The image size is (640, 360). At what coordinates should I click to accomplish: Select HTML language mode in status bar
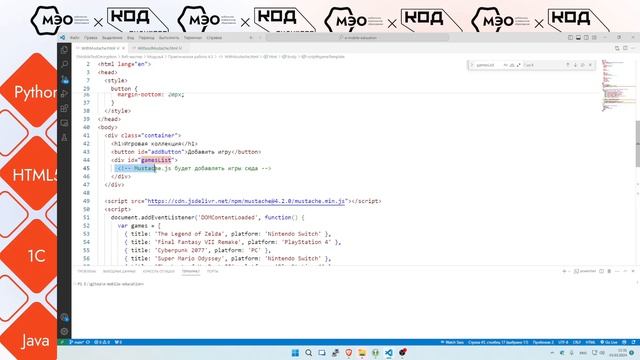click(x=590, y=342)
